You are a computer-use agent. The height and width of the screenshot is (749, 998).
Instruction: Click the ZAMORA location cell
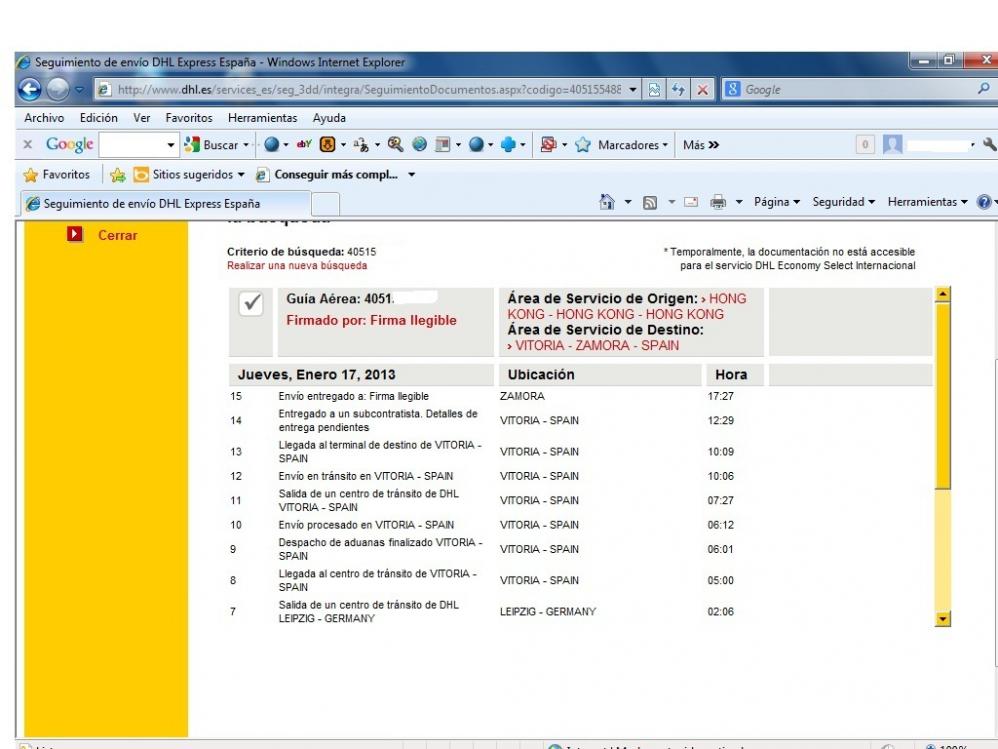tap(522, 396)
